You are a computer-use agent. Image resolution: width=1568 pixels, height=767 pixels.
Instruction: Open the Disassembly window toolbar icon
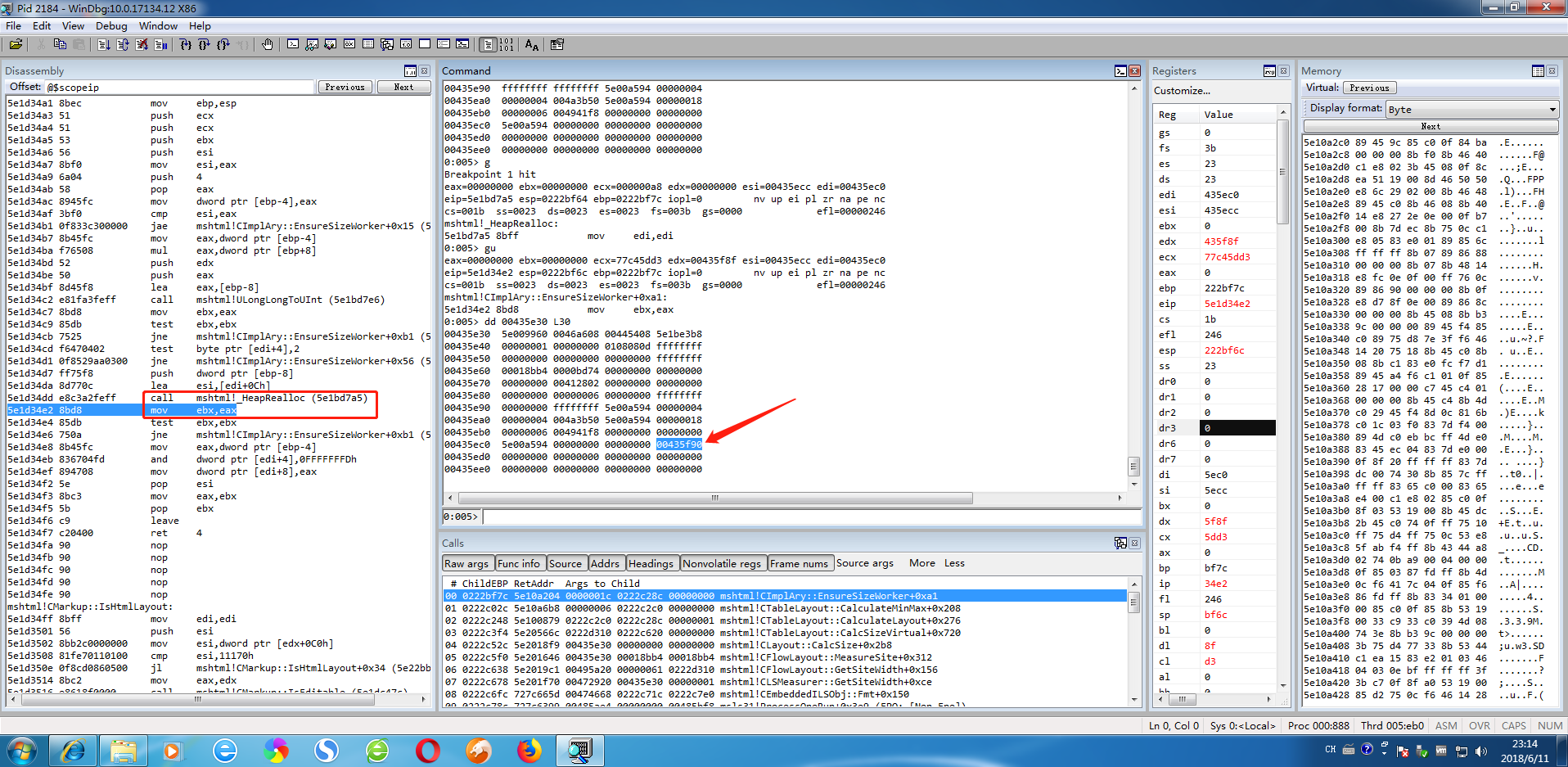[406, 44]
